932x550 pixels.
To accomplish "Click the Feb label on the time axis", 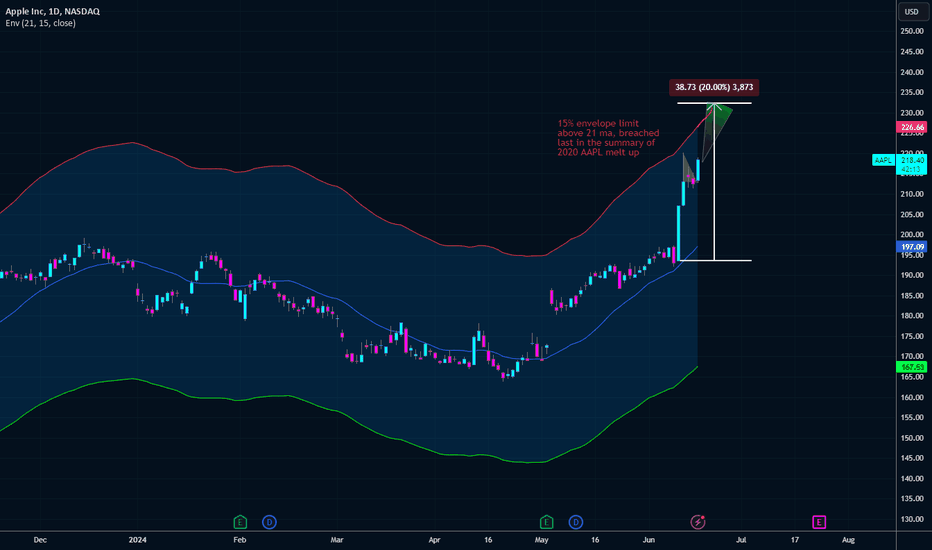I will 240,540.
